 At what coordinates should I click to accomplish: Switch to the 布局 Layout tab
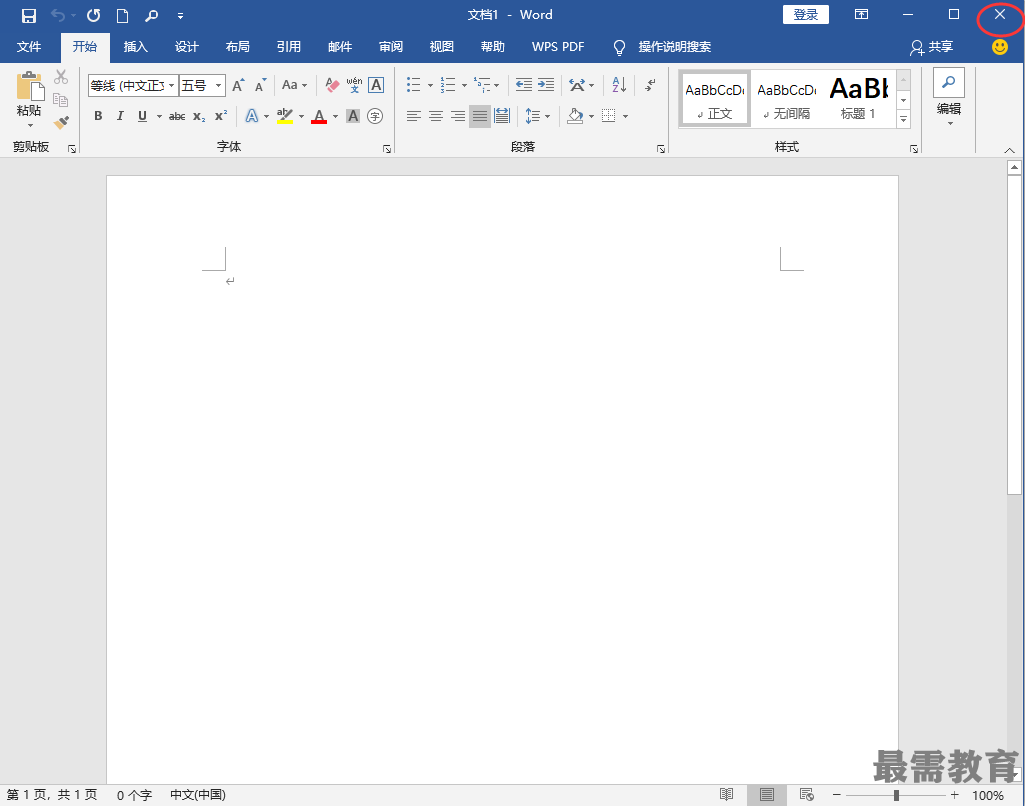(x=237, y=47)
